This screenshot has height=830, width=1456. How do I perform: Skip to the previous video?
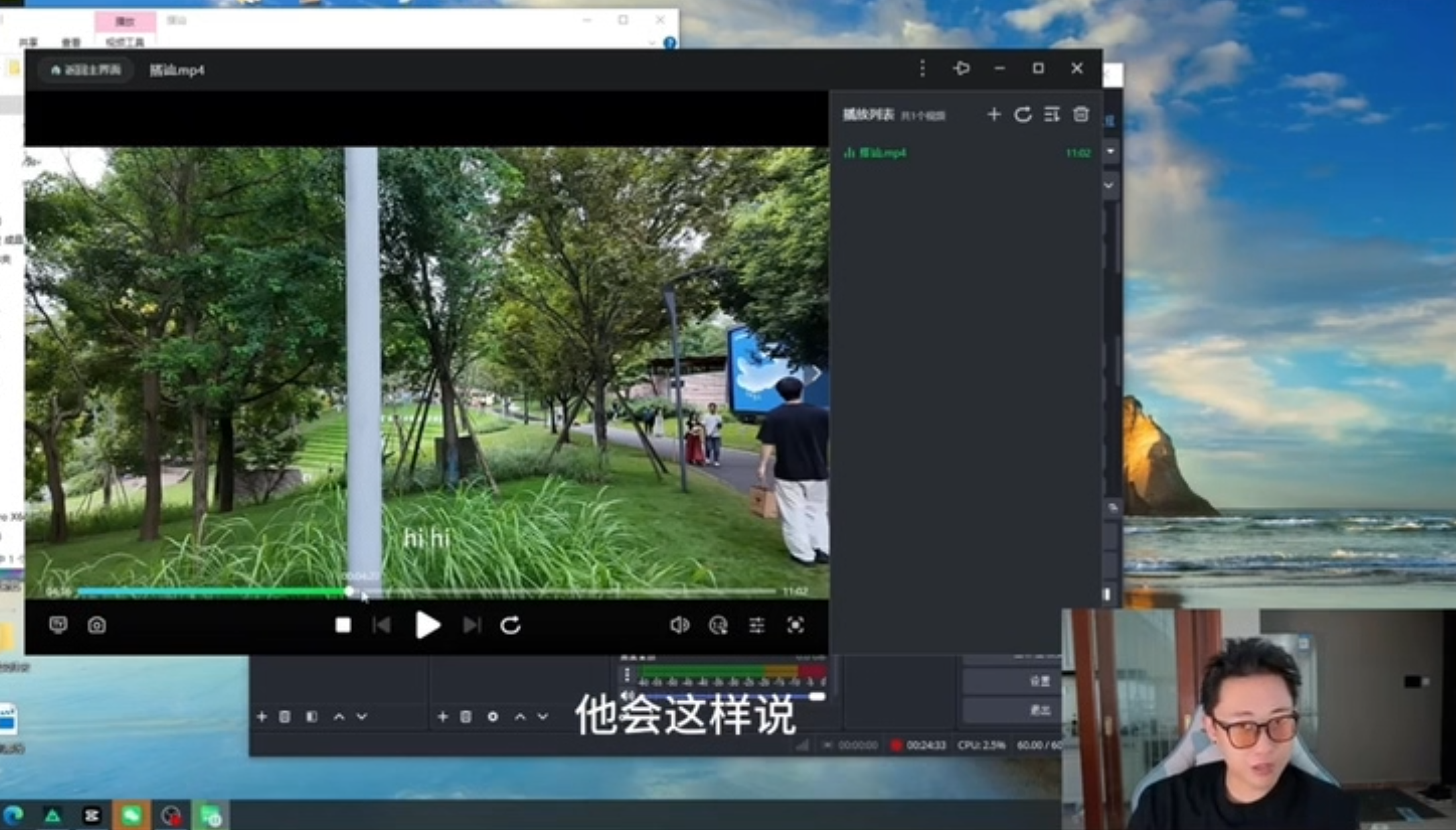pyautogui.click(x=382, y=625)
